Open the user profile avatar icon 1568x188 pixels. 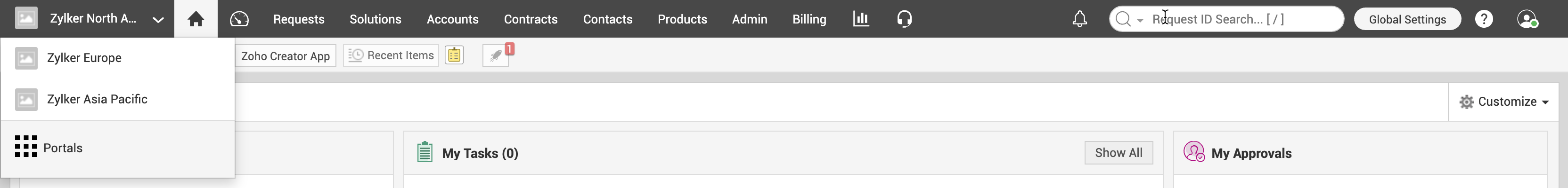1527,19
